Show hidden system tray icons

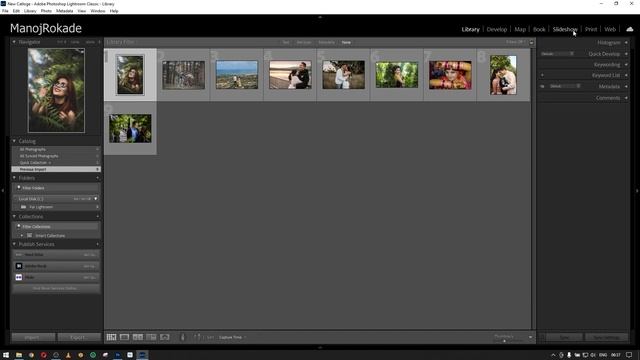[553, 355]
